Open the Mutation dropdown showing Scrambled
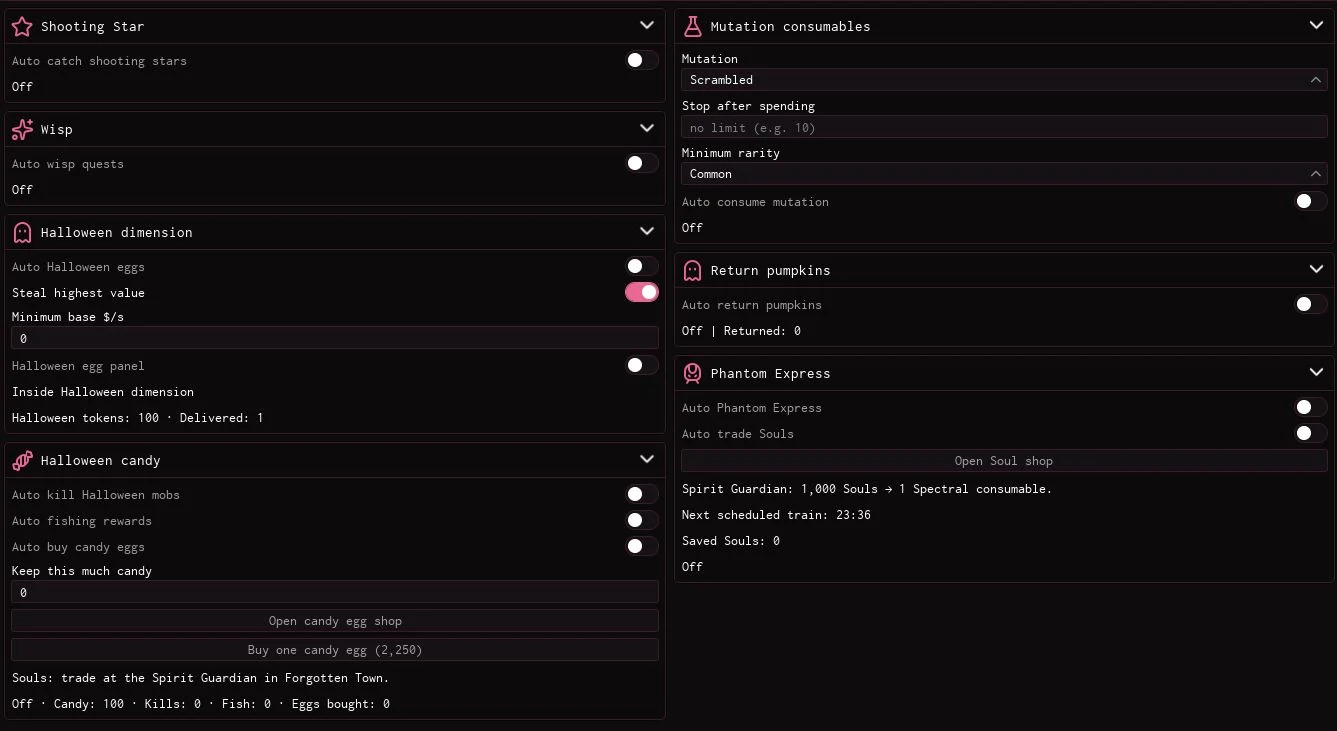The height and width of the screenshot is (731, 1337). 1004,80
